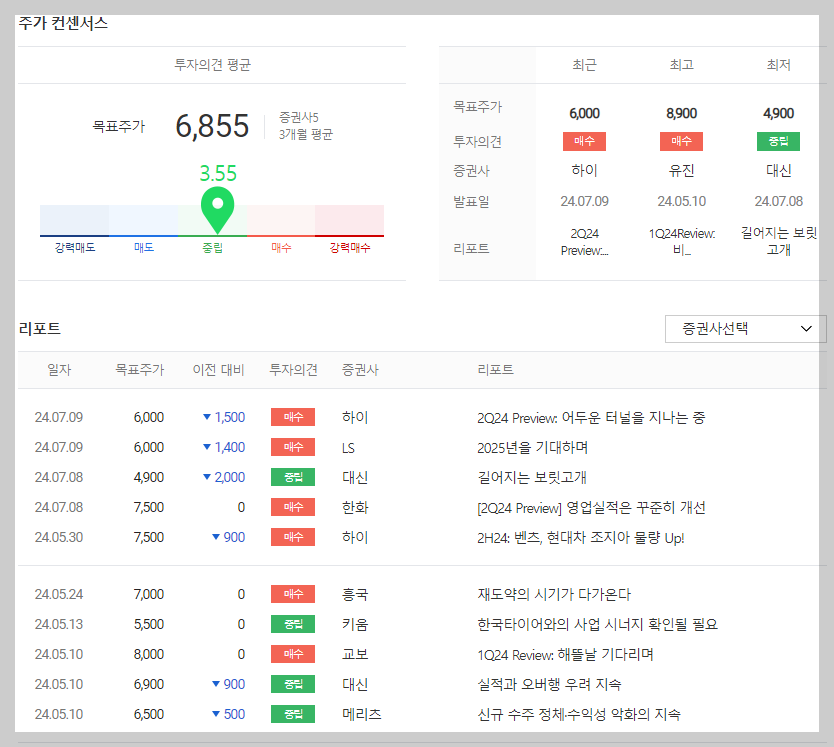This screenshot has width=834, height=747.
Task: Click the red 매수 tag on the 흥국 row
Action: point(292,594)
